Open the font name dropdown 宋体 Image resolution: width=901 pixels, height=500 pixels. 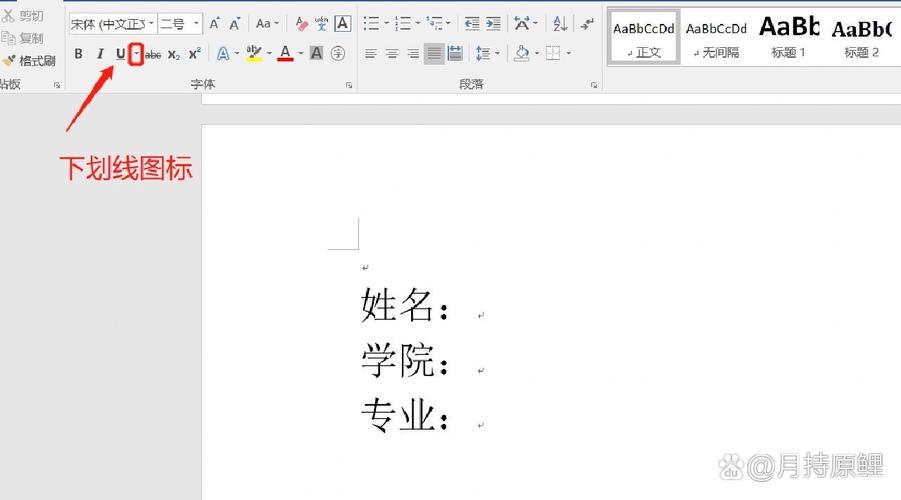pyautogui.click(x=151, y=24)
